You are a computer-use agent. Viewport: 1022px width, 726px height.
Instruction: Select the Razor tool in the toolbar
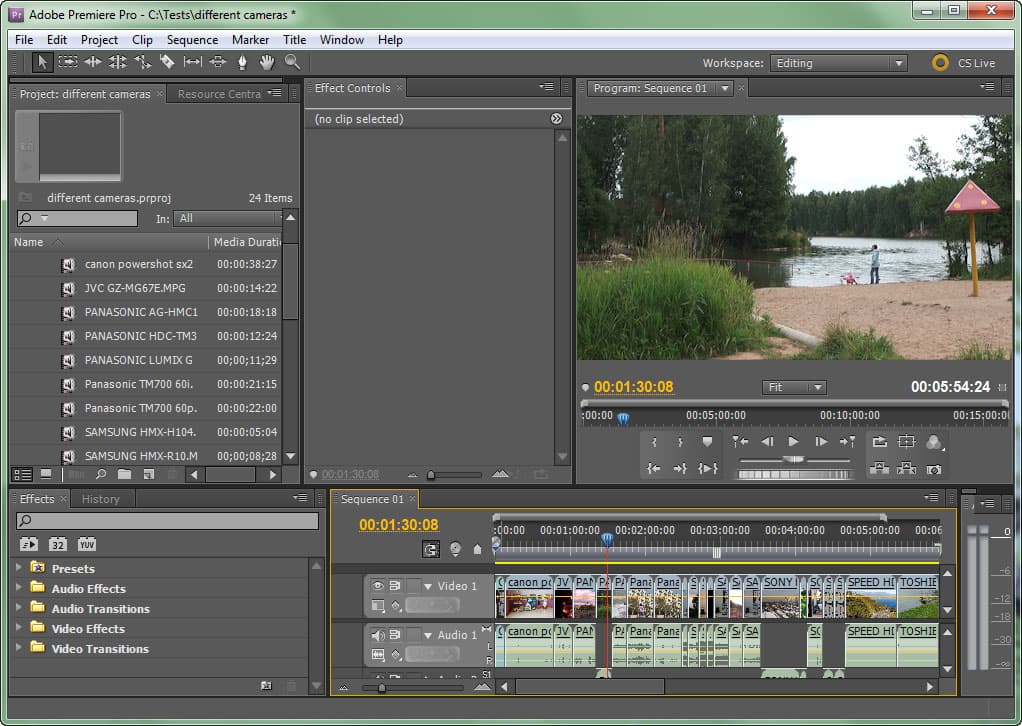tap(167, 62)
